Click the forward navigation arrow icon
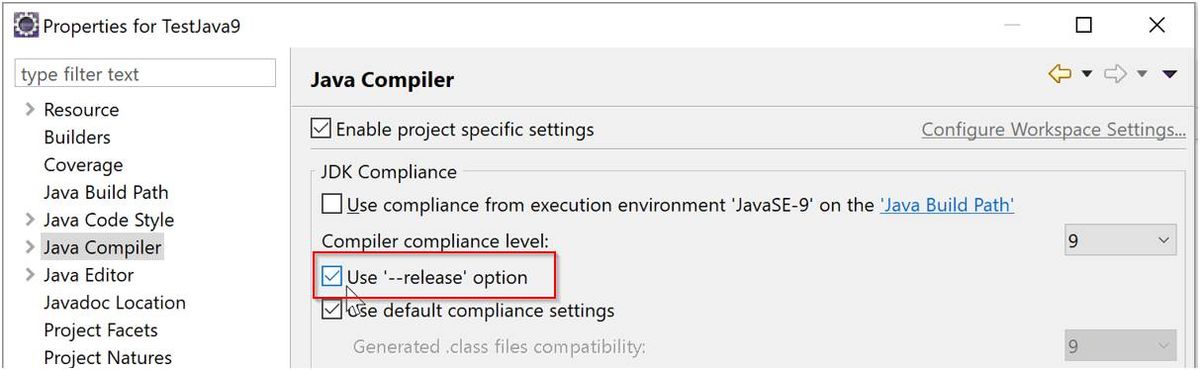Viewport: 1200px width, 370px height. pyautogui.click(x=1116, y=74)
